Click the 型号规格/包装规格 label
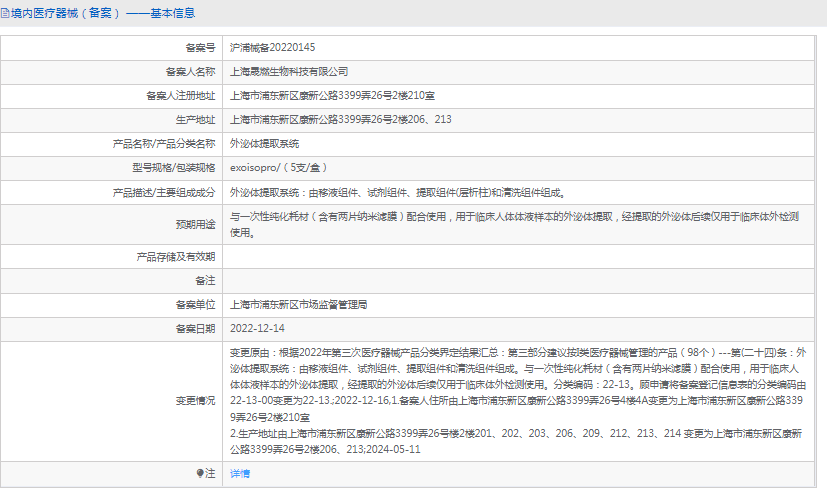The image size is (827, 495). click(174, 168)
